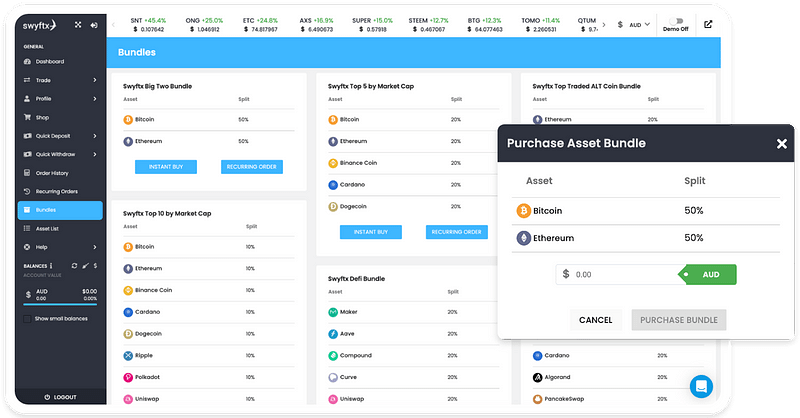Viewport: 800px width, 418px height.
Task: Open the AUD currency dropdown
Action: [x=634, y=24]
